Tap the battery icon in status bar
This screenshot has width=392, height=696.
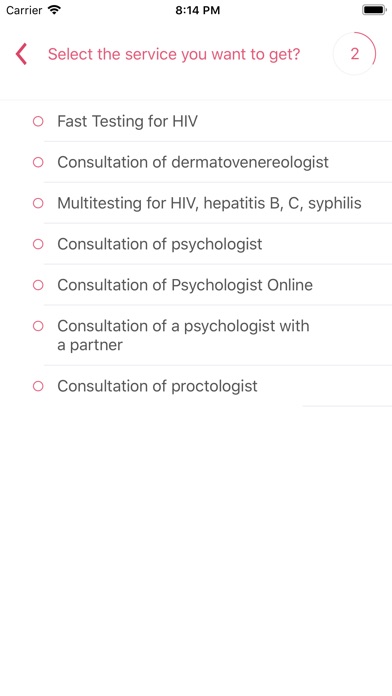(374, 10)
